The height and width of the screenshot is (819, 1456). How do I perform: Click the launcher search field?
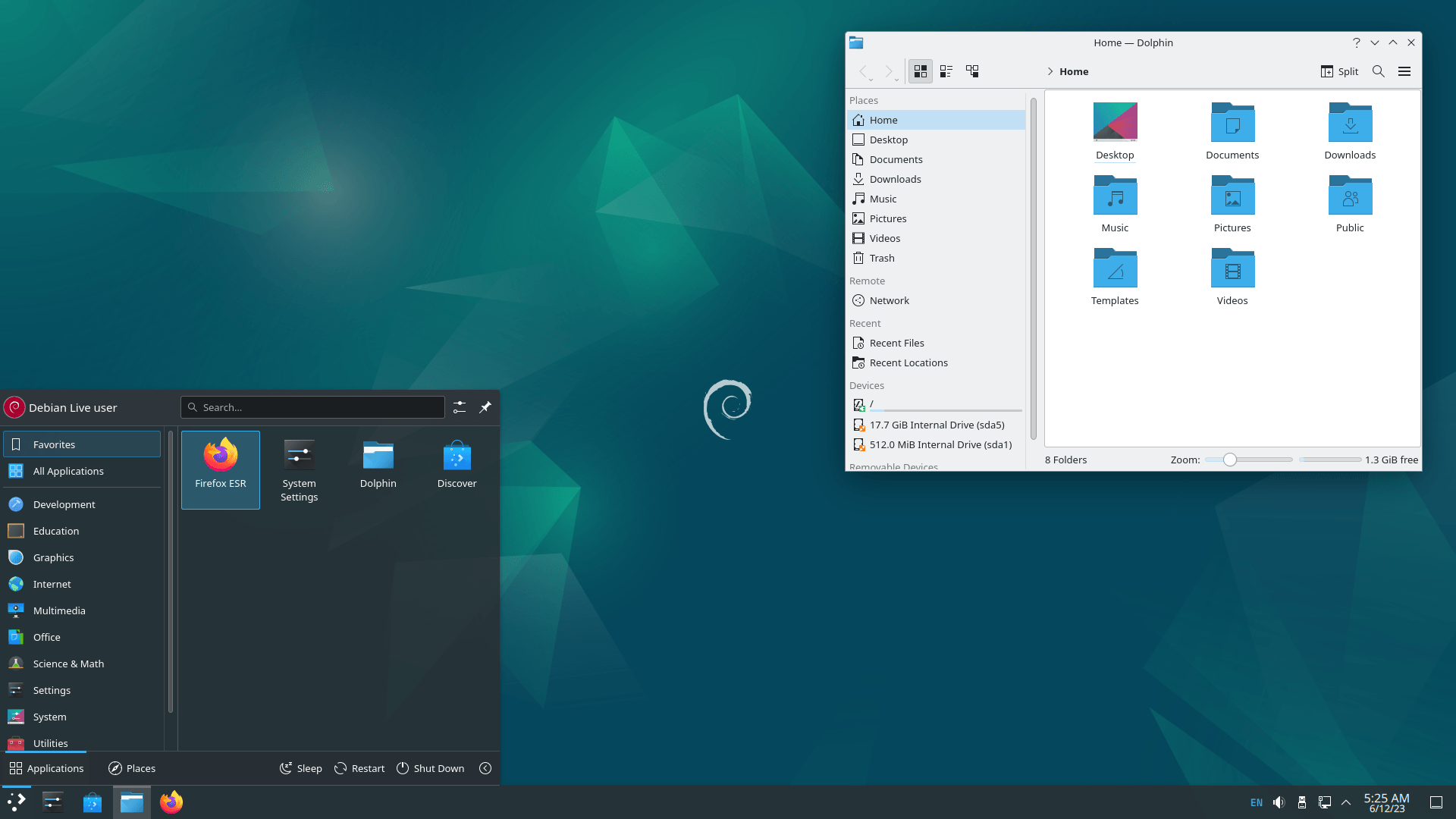pyautogui.click(x=312, y=407)
